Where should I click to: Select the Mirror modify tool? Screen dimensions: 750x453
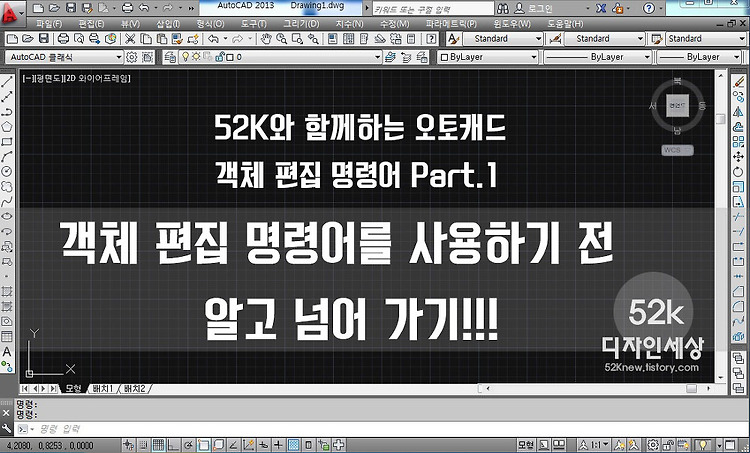pyautogui.click(x=739, y=112)
